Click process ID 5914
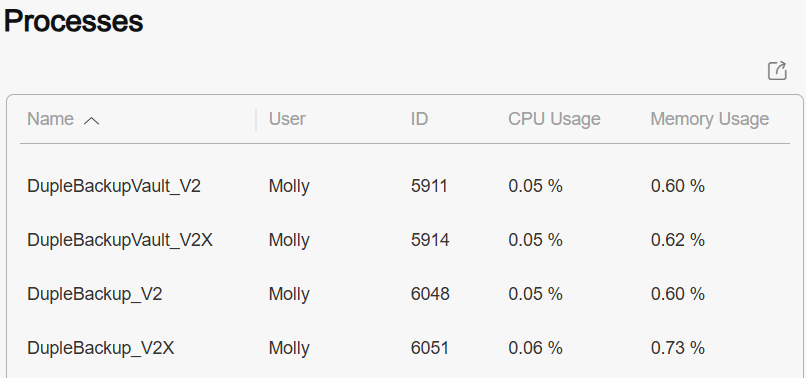Screen dimensions: 806x378 pyautogui.click(x=430, y=240)
